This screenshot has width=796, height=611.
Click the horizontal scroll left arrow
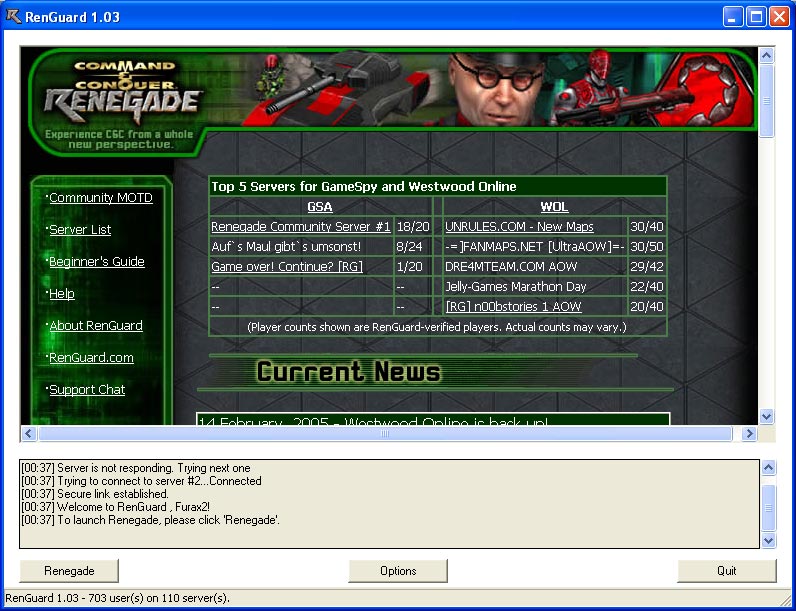pos(28,434)
